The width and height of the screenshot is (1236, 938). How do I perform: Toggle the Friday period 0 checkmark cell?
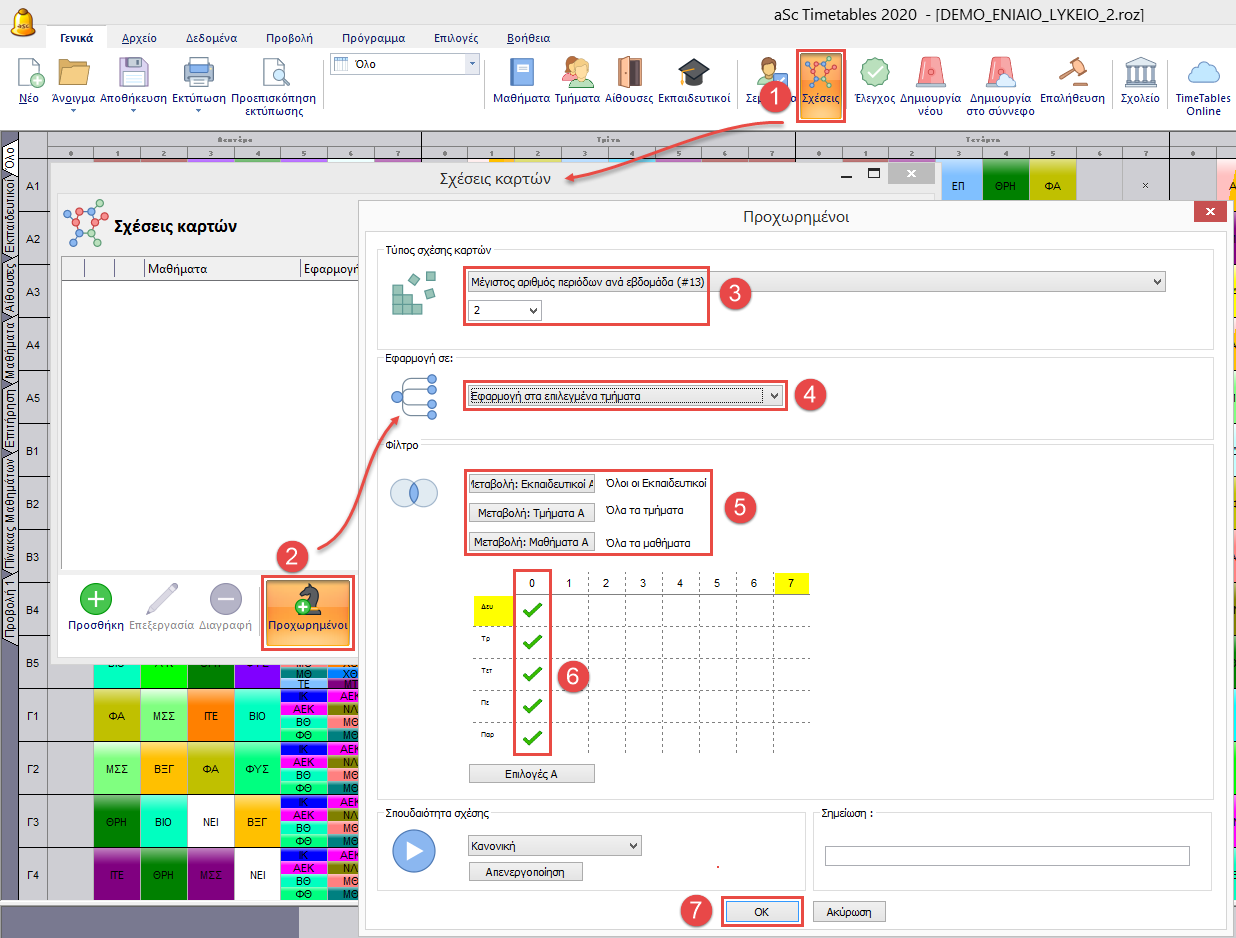pos(532,737)
